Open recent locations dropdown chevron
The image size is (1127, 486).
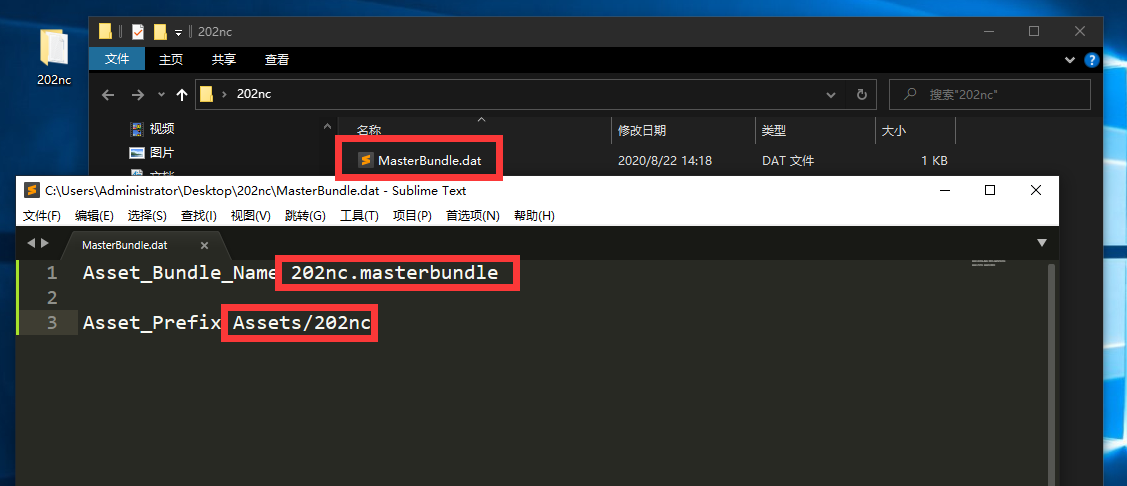pos(161,94)
